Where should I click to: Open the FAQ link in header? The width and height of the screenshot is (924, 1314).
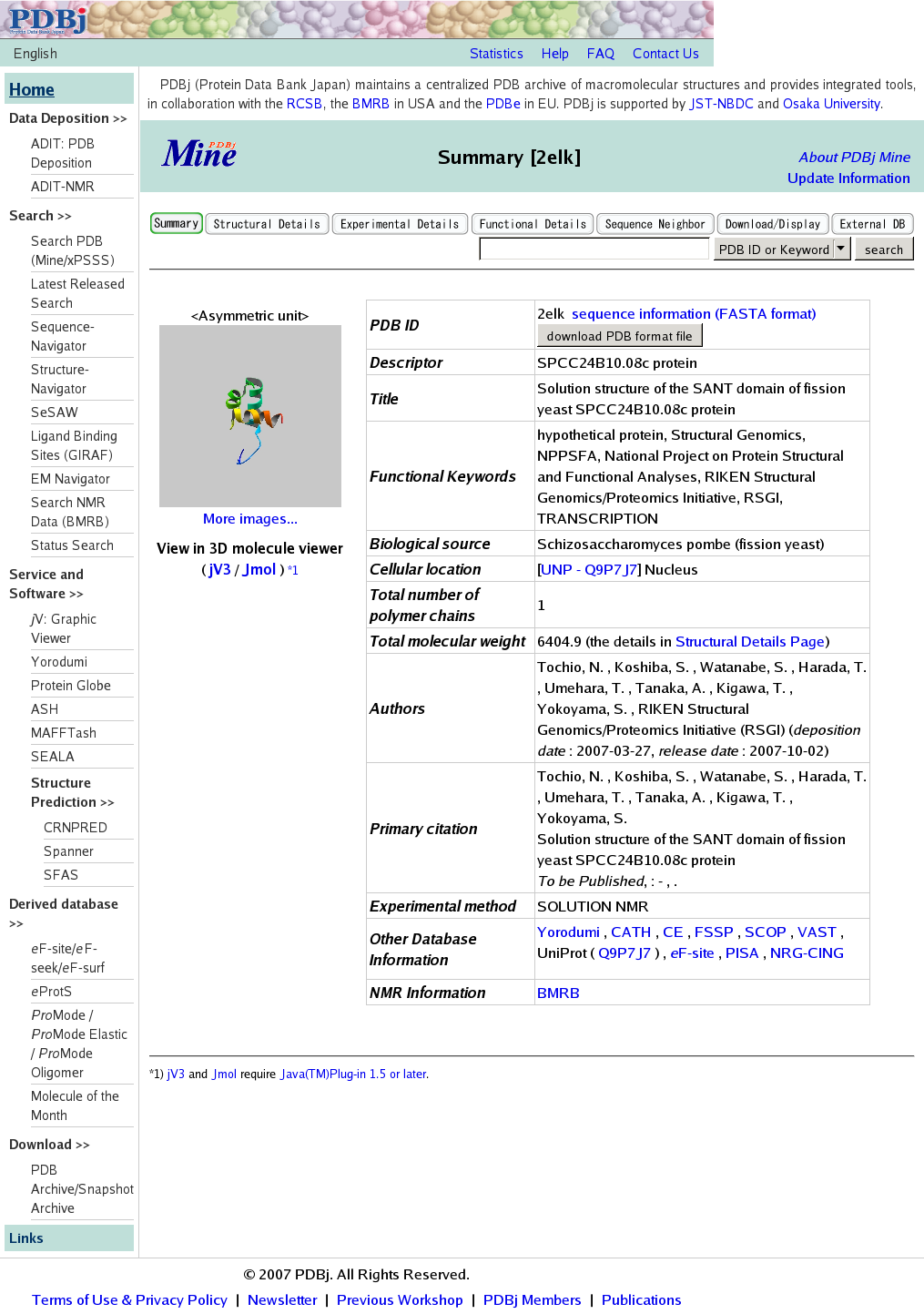pyautogui.click(x=601, y=54)
